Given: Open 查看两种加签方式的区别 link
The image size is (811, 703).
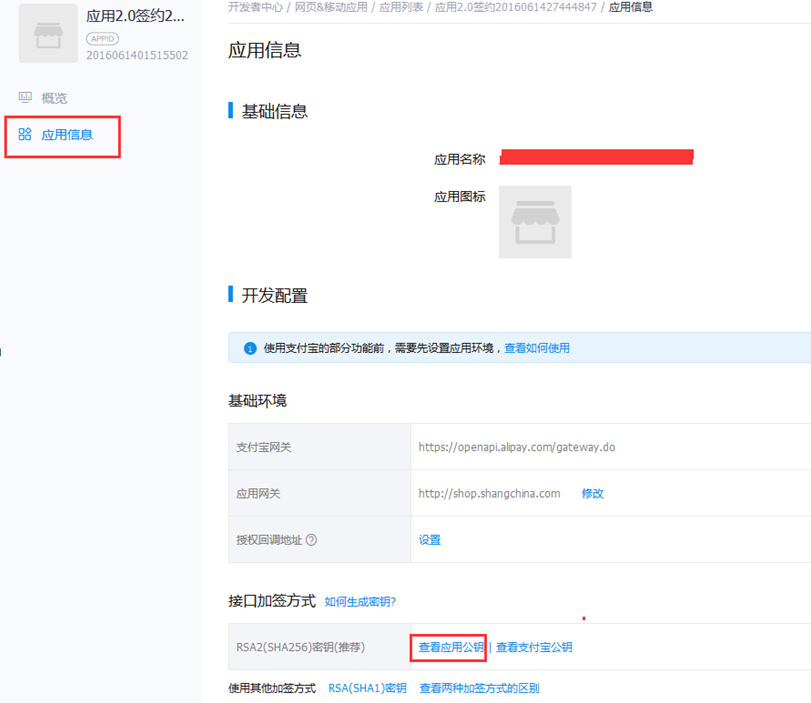Looking at the screenshot, I should point(479,688).
